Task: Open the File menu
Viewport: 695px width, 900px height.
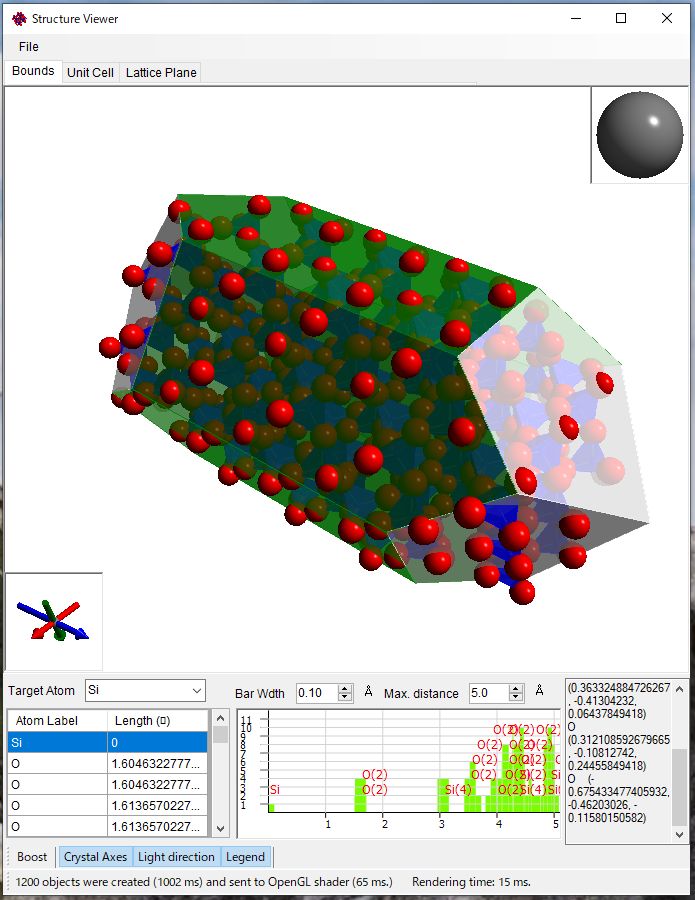Action: point(28,46)
